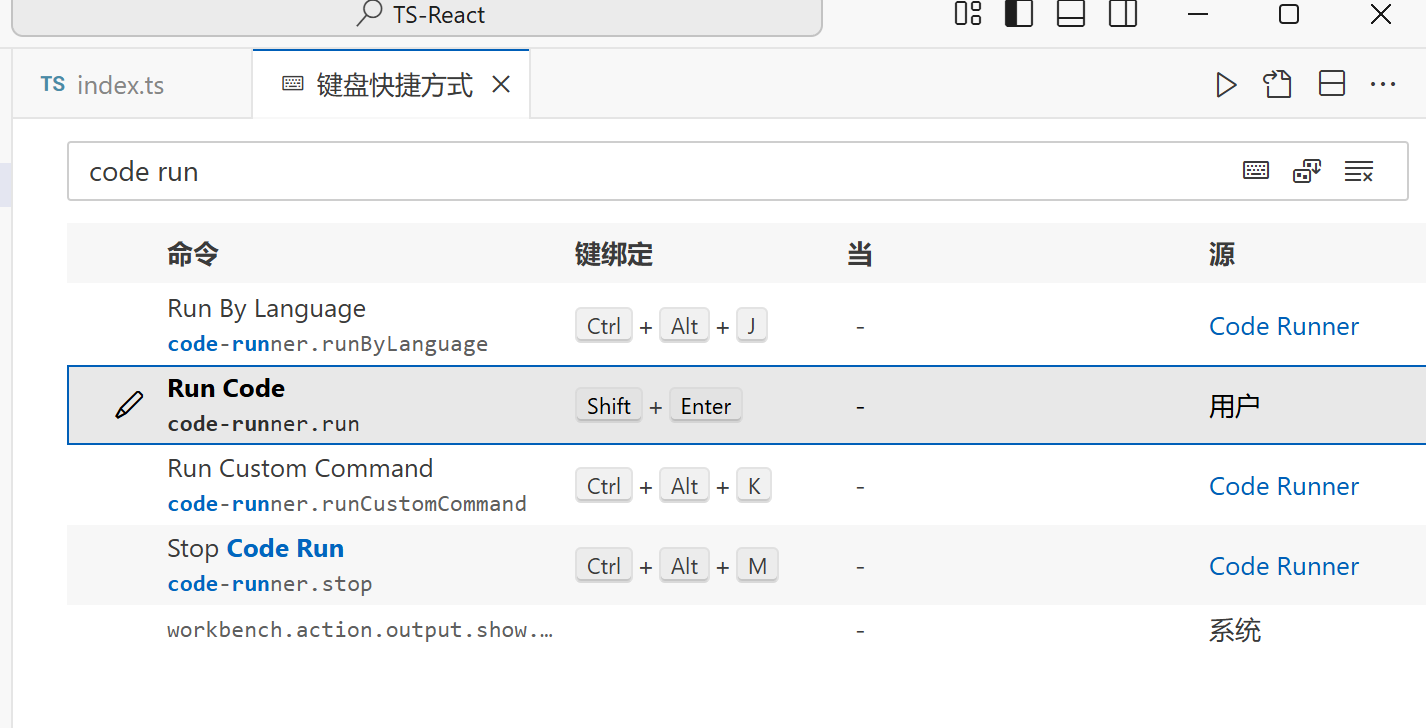Viewport: 1426px width, 728px height.
Task: Click the Customize Layout icon
Action: 967,14
